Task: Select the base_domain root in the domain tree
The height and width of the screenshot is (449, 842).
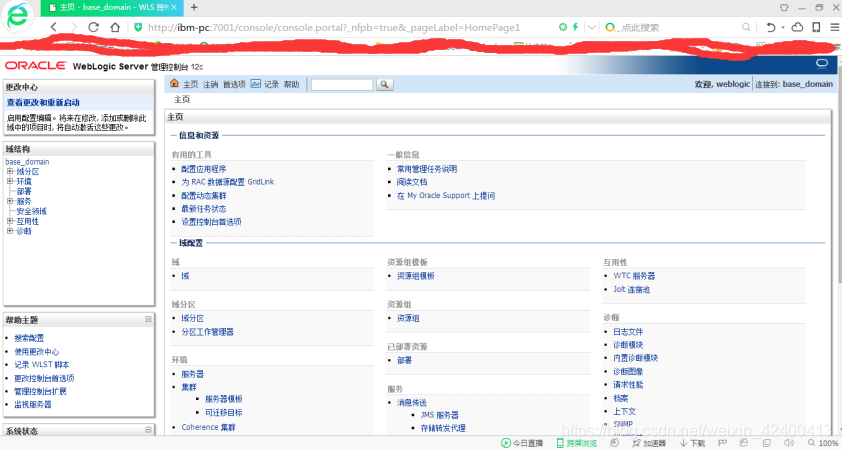Action: pyautogui.click(x=27, y=162)
